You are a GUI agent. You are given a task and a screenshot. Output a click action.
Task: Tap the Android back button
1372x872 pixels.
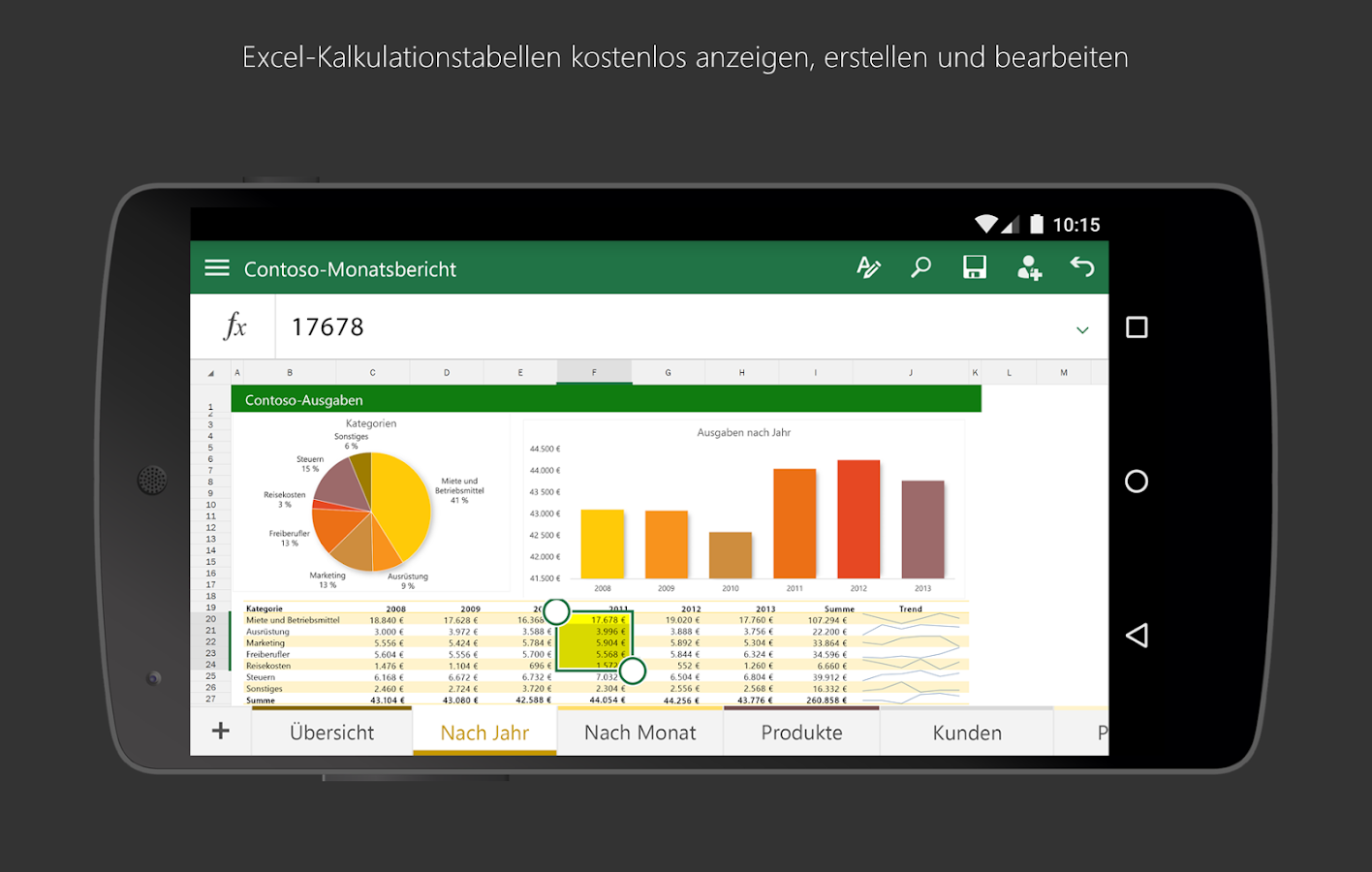click(1135, 635)
